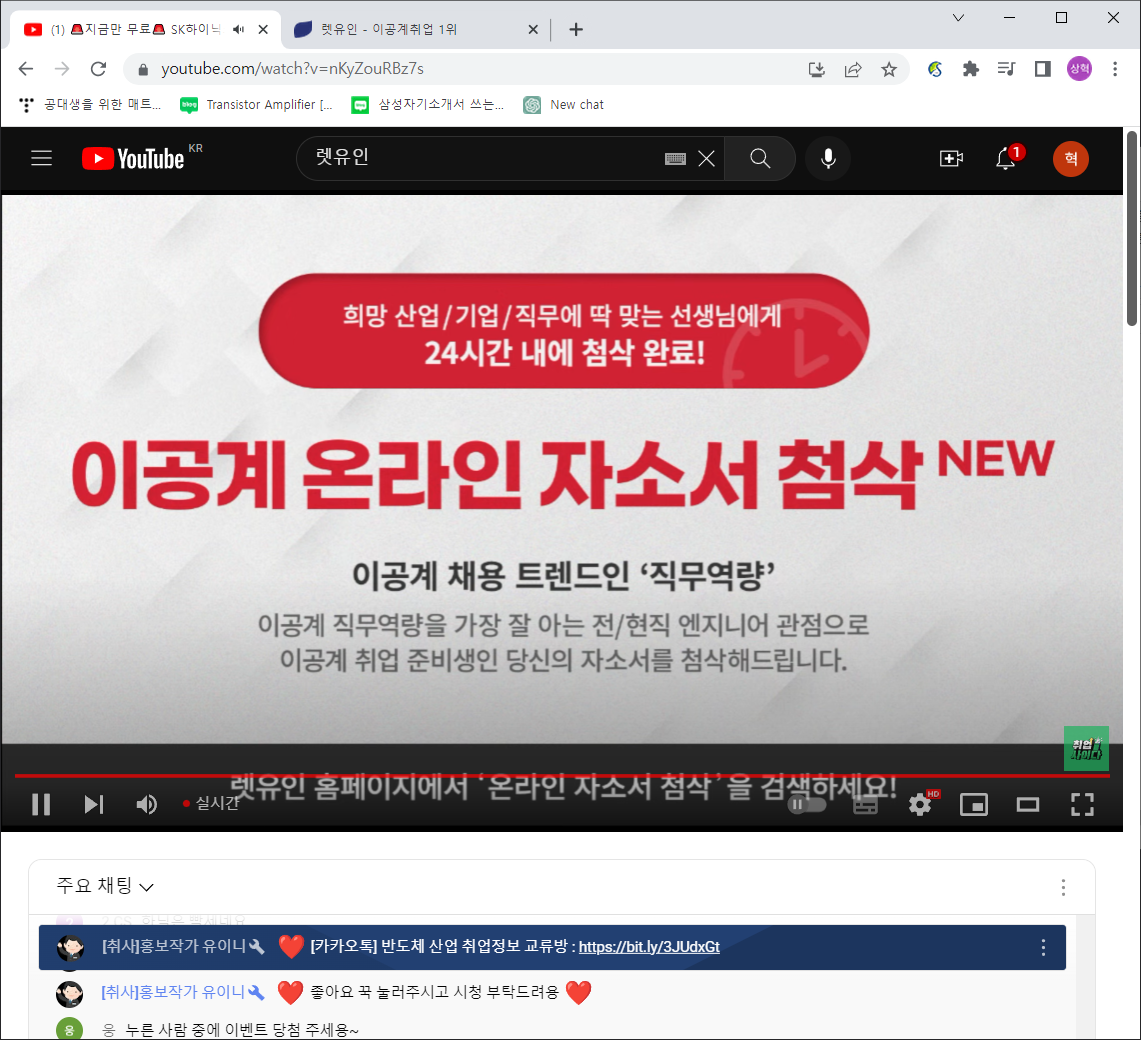Image resolution: width=1141 pixels, height=1040 pixels.
Task: Enter fullscreen mode
Action: coord(1083,804)
